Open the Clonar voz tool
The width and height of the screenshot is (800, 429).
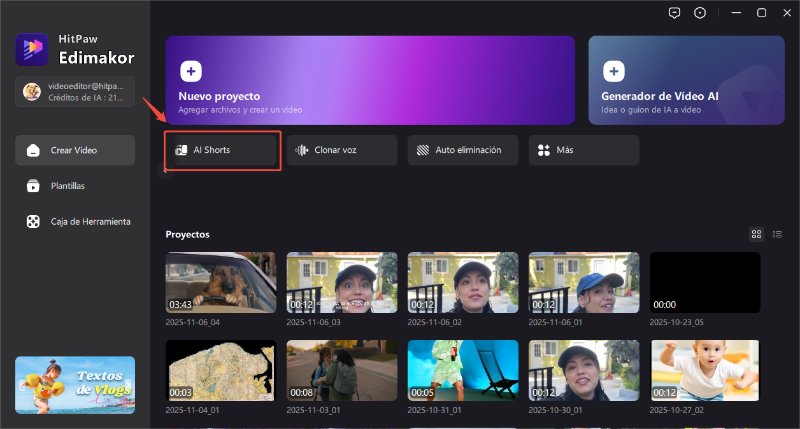coord(342,150)
